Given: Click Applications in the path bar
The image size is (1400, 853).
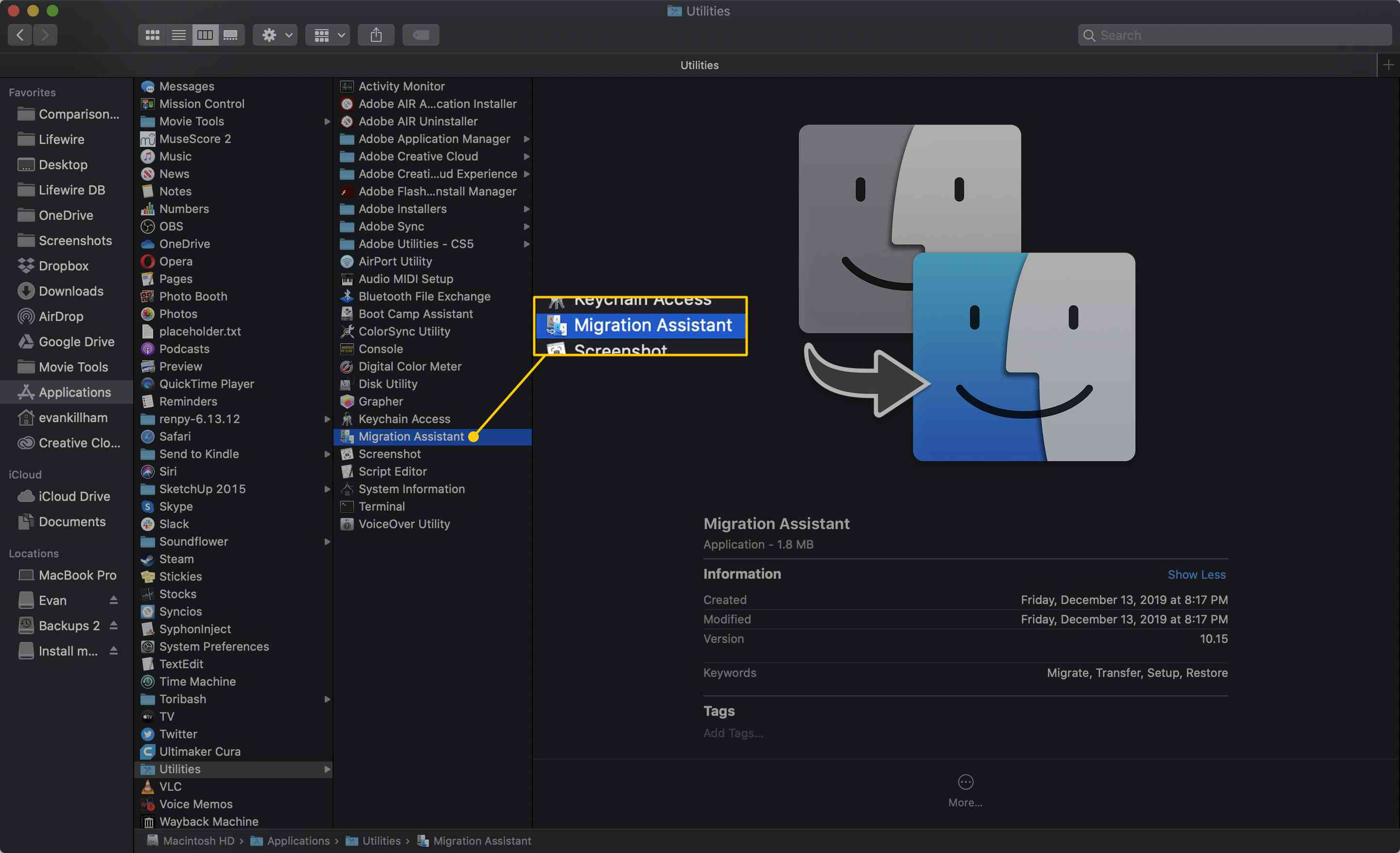Looking at the screenshot, I should click(x=290, y=840).
